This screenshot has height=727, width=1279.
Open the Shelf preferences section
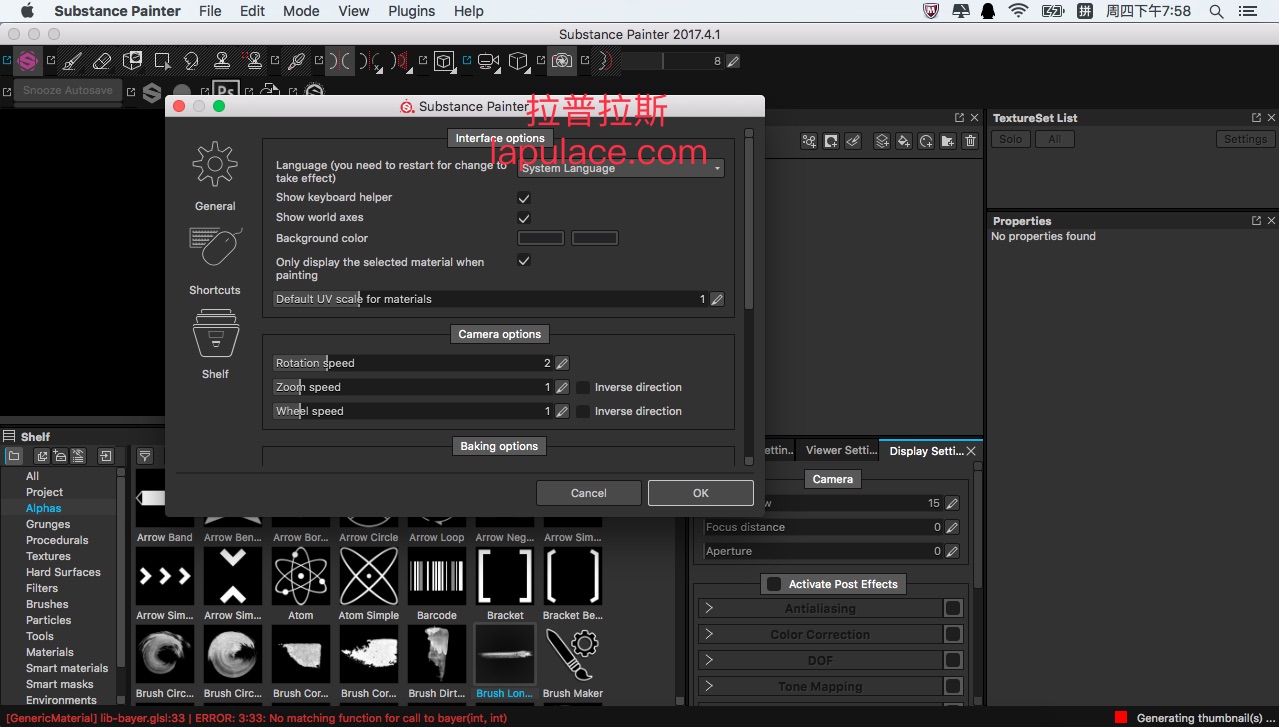point(215,344)
